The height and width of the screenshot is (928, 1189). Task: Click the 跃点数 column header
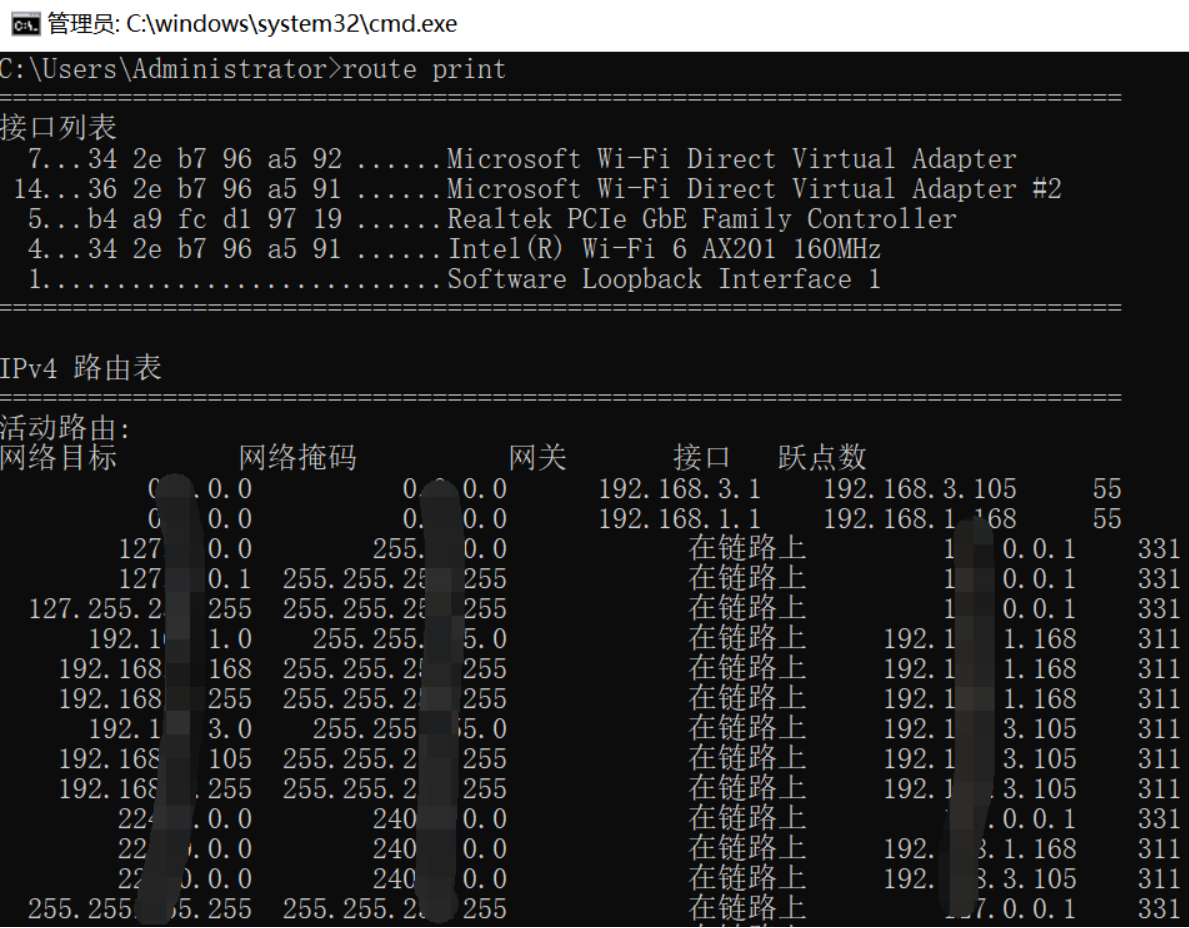pos(821,458)
